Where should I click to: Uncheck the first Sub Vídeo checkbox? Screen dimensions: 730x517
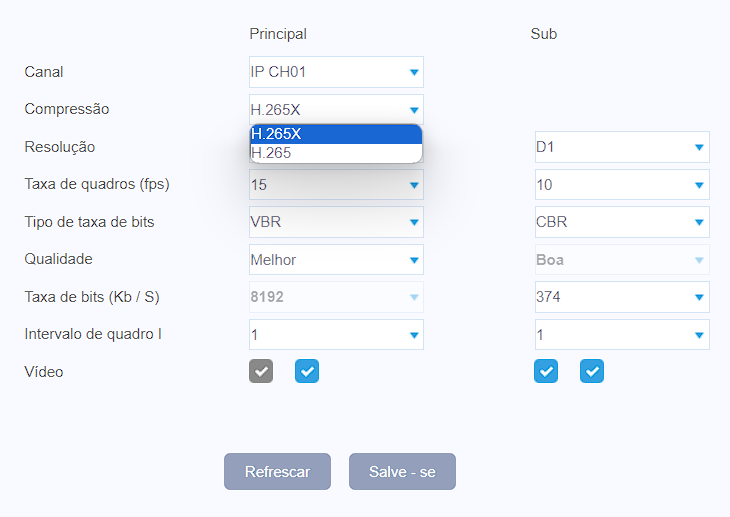[x=546, y=371]
